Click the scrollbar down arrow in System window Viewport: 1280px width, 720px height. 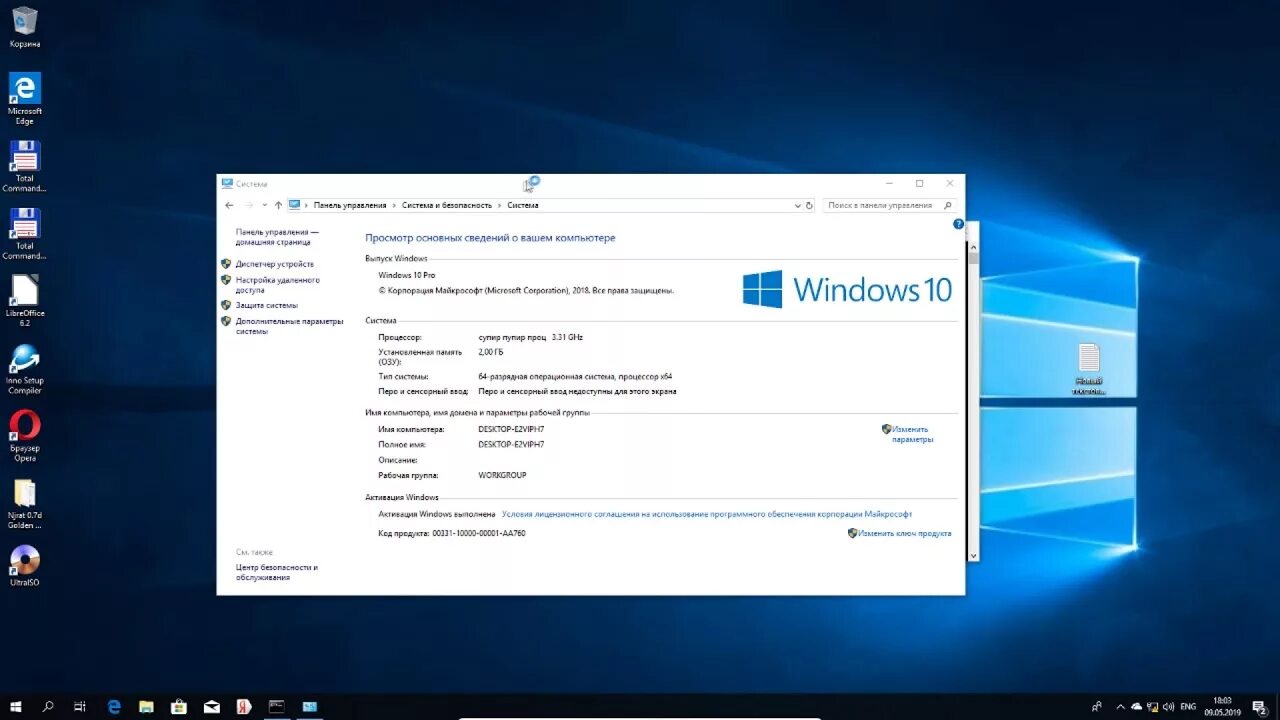(972, 555)
